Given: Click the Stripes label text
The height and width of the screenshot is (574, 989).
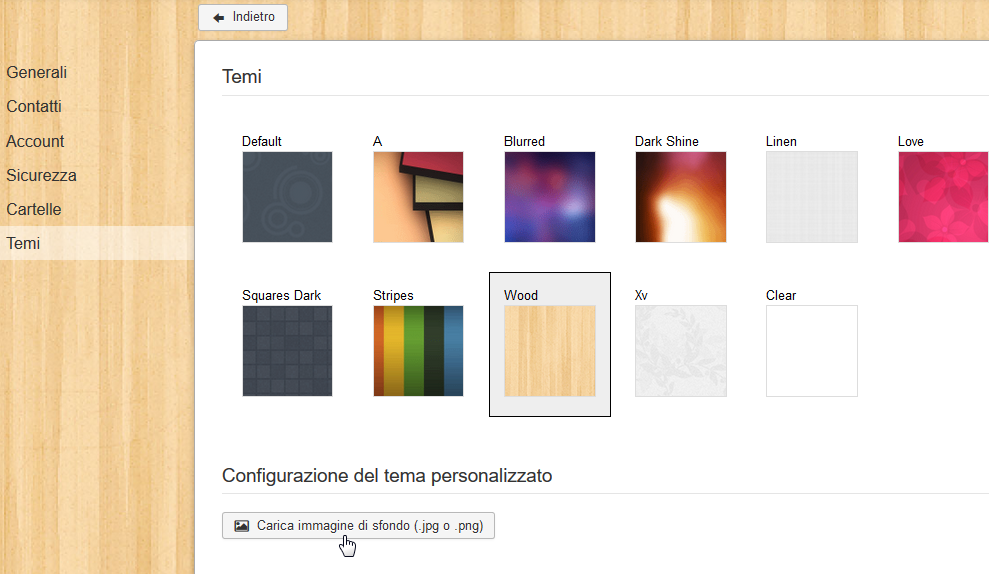Looking at the screenshot, I should 393,295.
